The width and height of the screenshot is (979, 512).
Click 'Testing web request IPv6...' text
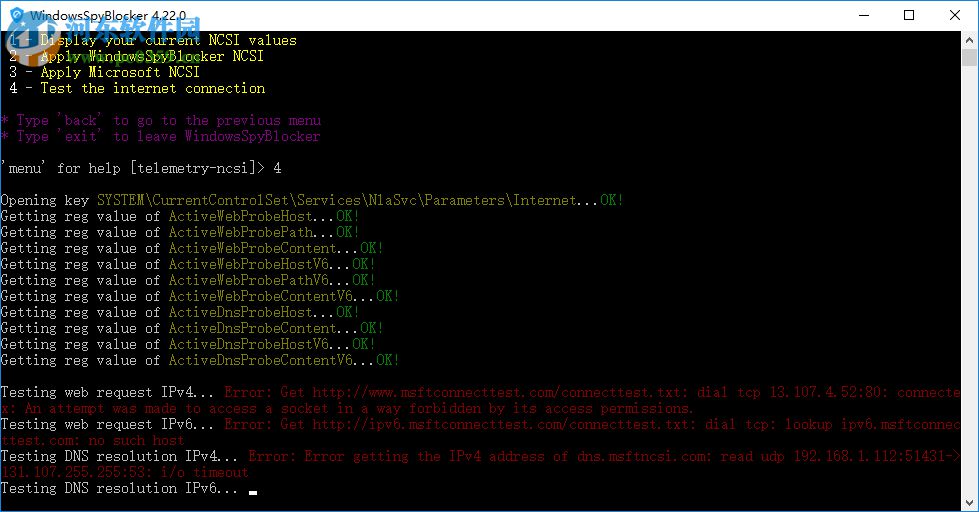point(107,425)
